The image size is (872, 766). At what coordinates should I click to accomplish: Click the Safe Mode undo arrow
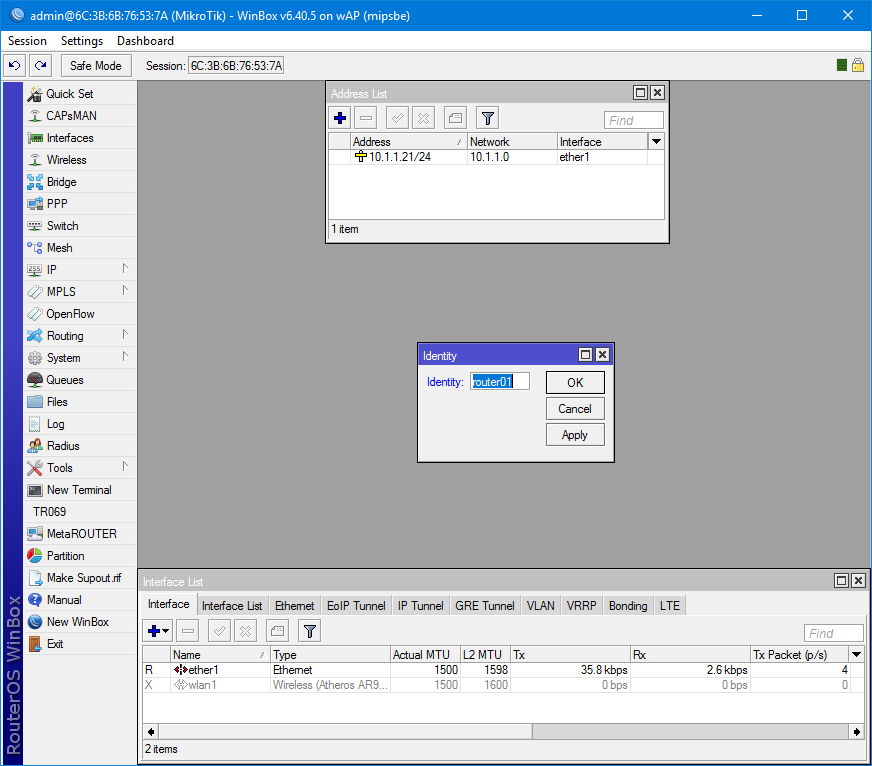[13, 64]
